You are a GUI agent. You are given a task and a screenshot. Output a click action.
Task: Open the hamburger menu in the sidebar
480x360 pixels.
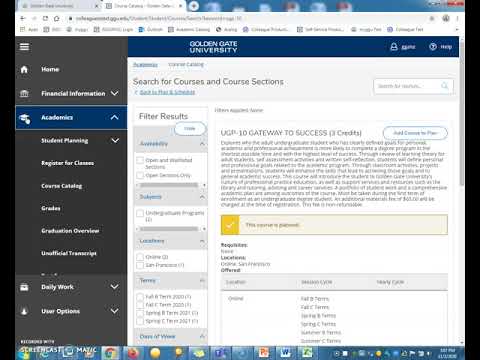[24, 47]
